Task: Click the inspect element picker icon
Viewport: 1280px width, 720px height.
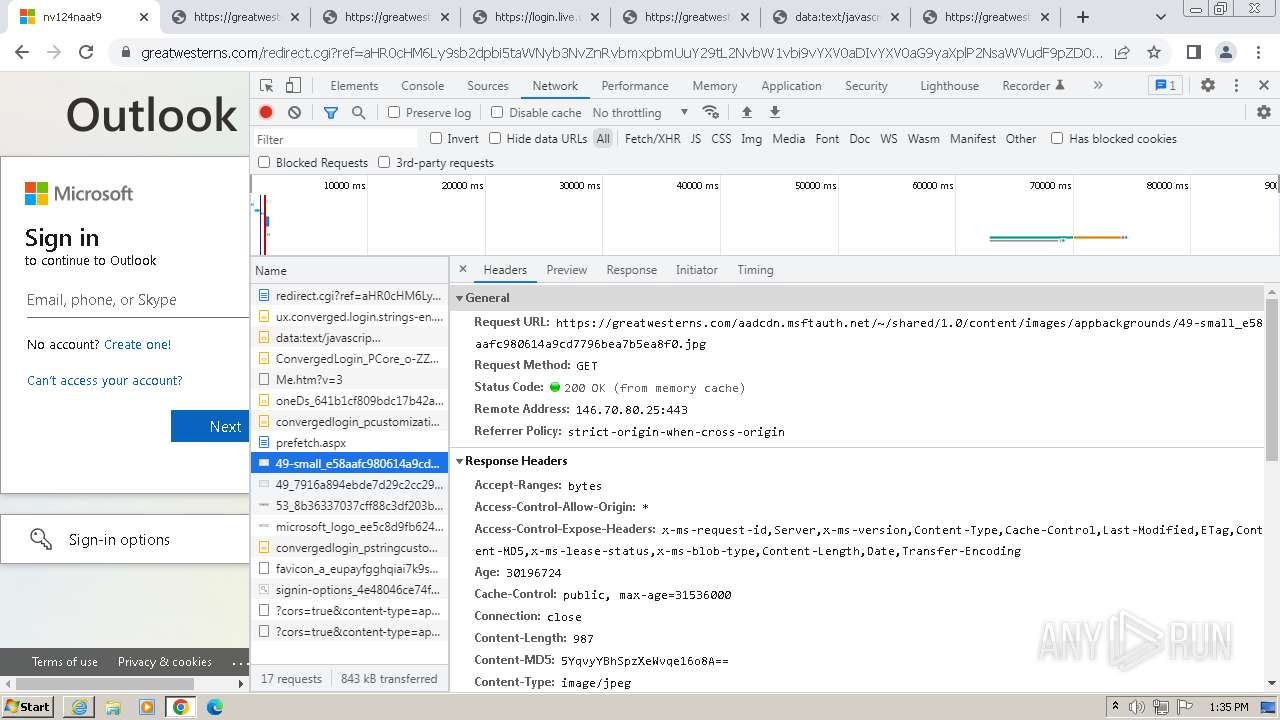Action: tap(266, 86)
